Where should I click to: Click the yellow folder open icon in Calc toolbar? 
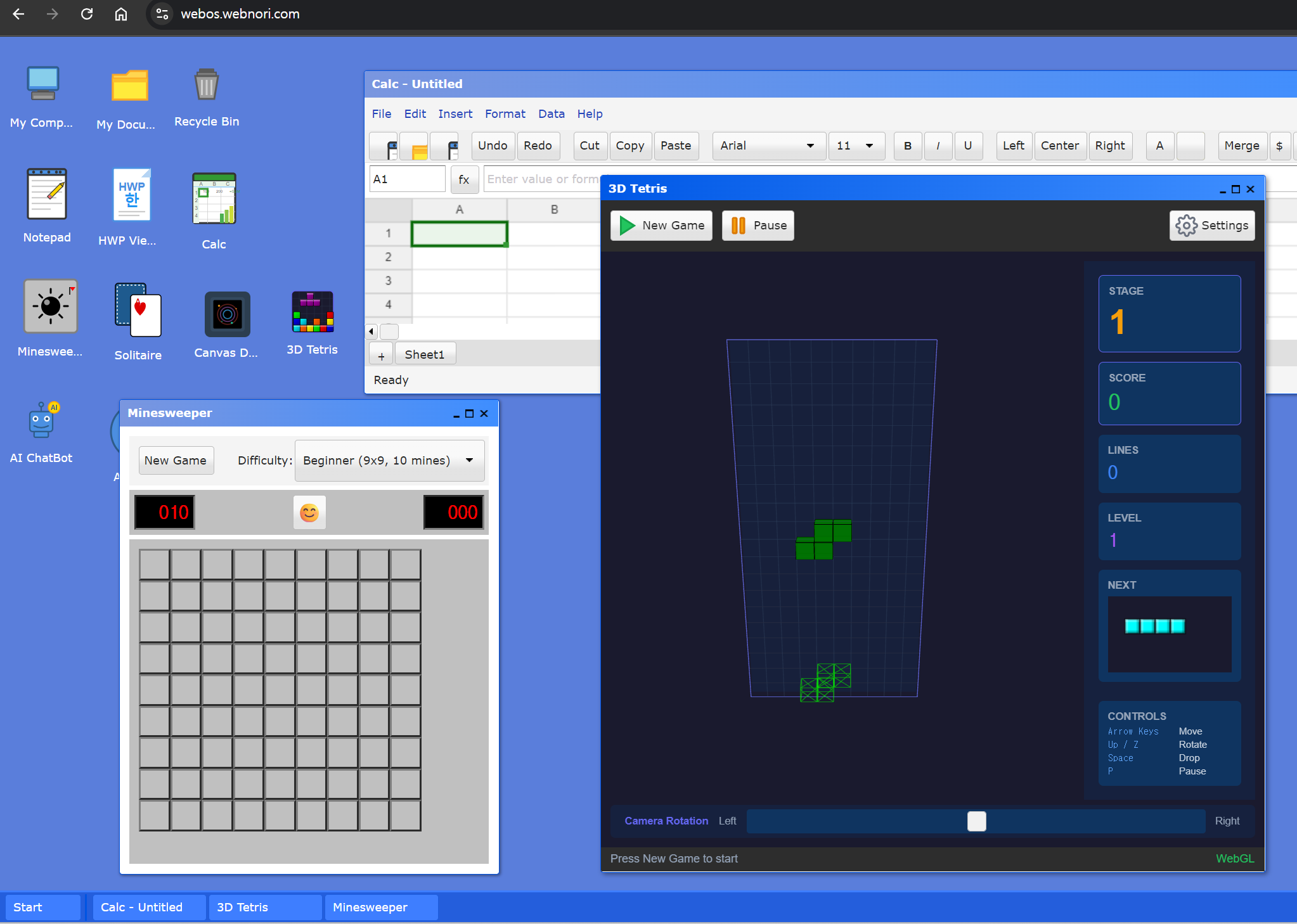click(x=415, y=146)
